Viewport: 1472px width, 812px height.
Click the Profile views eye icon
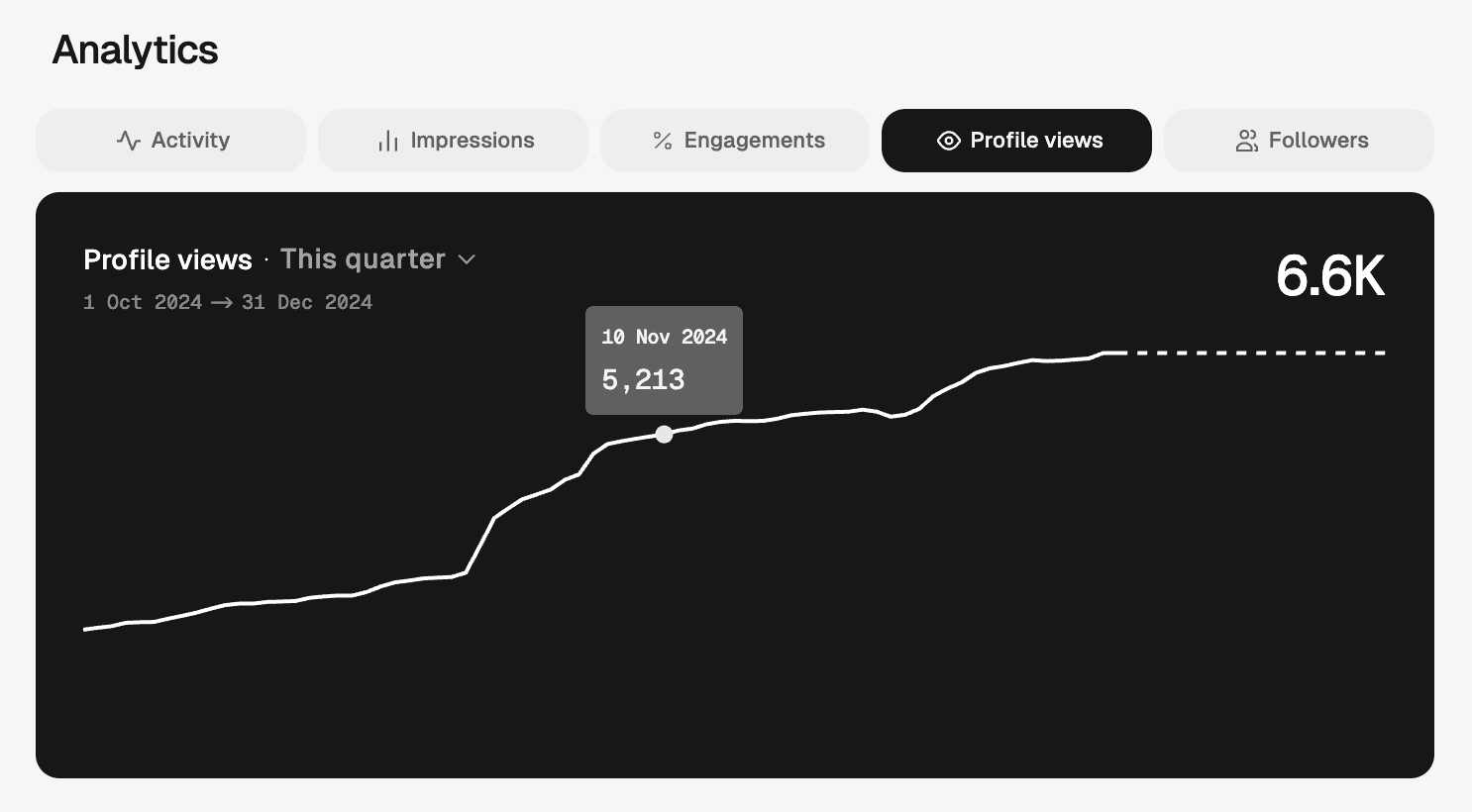tap(948, 141)
